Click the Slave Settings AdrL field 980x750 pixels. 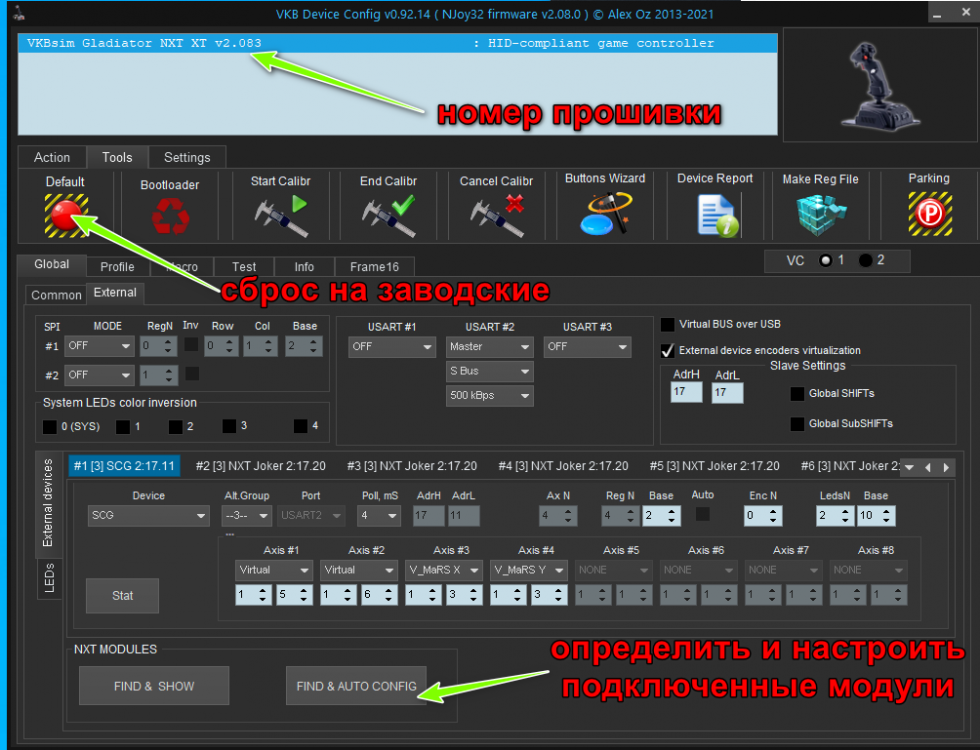(728, 392)
